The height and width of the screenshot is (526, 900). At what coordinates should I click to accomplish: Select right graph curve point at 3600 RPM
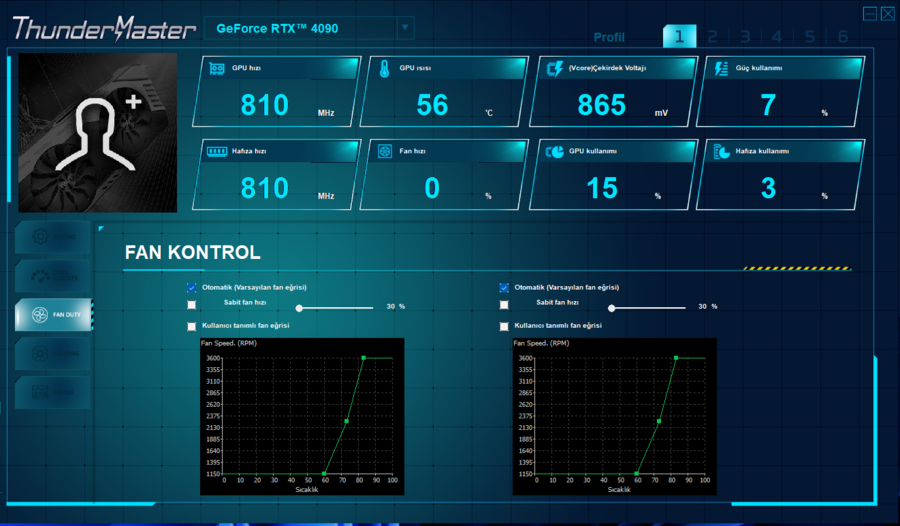(676, 358)
